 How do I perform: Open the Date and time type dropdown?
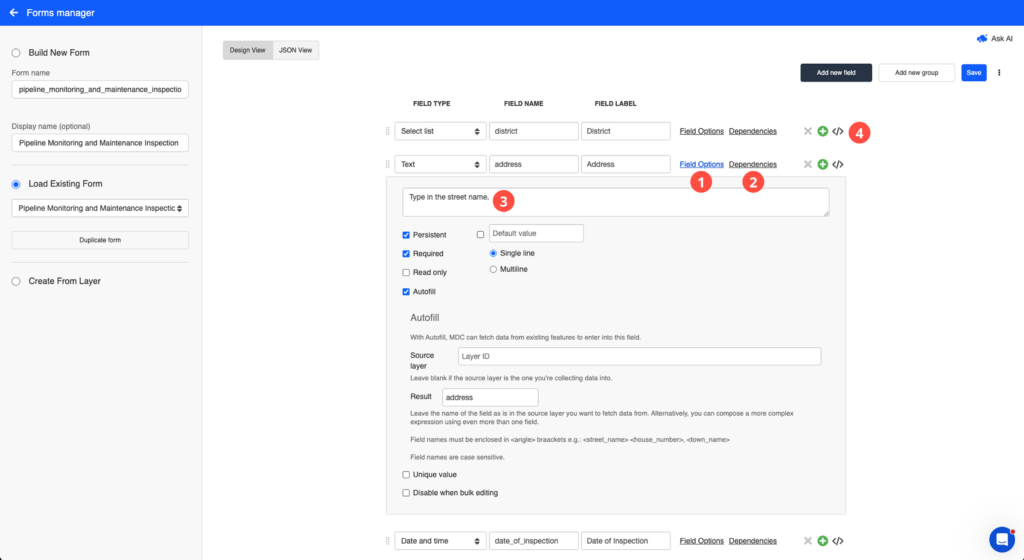point(440,541)
